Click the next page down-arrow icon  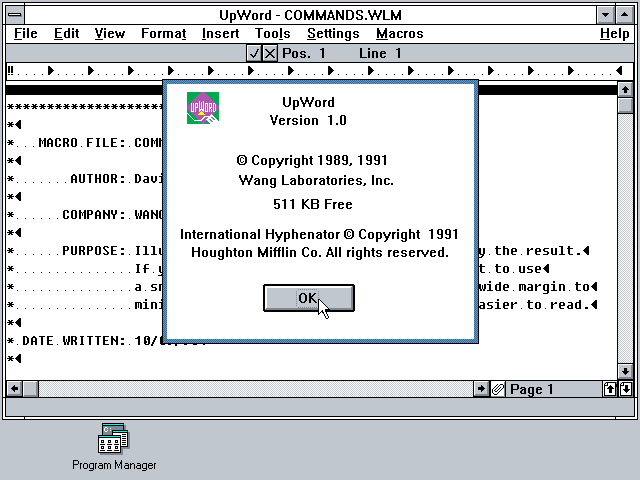click(626, 389)
